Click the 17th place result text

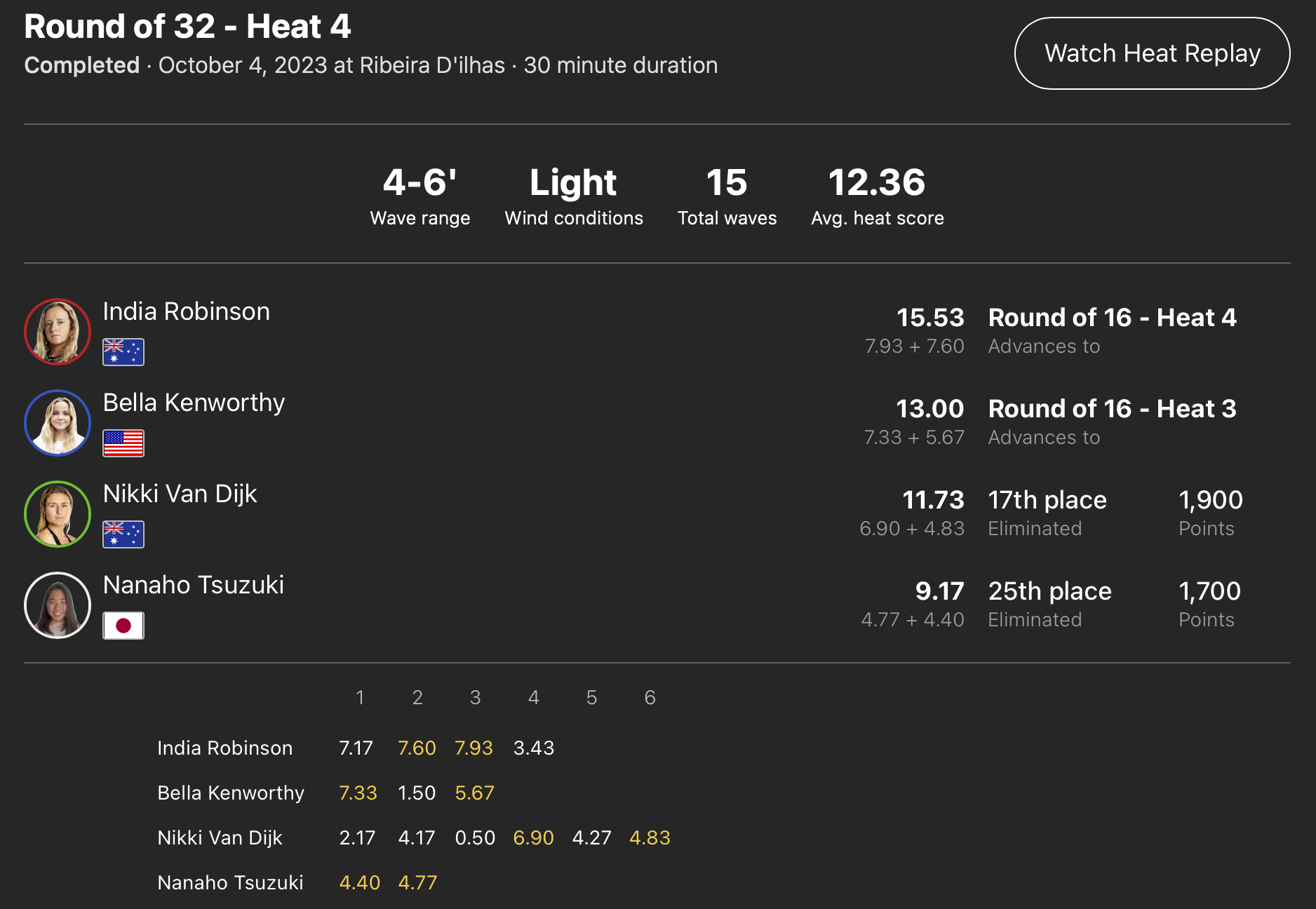[1047, 500]
